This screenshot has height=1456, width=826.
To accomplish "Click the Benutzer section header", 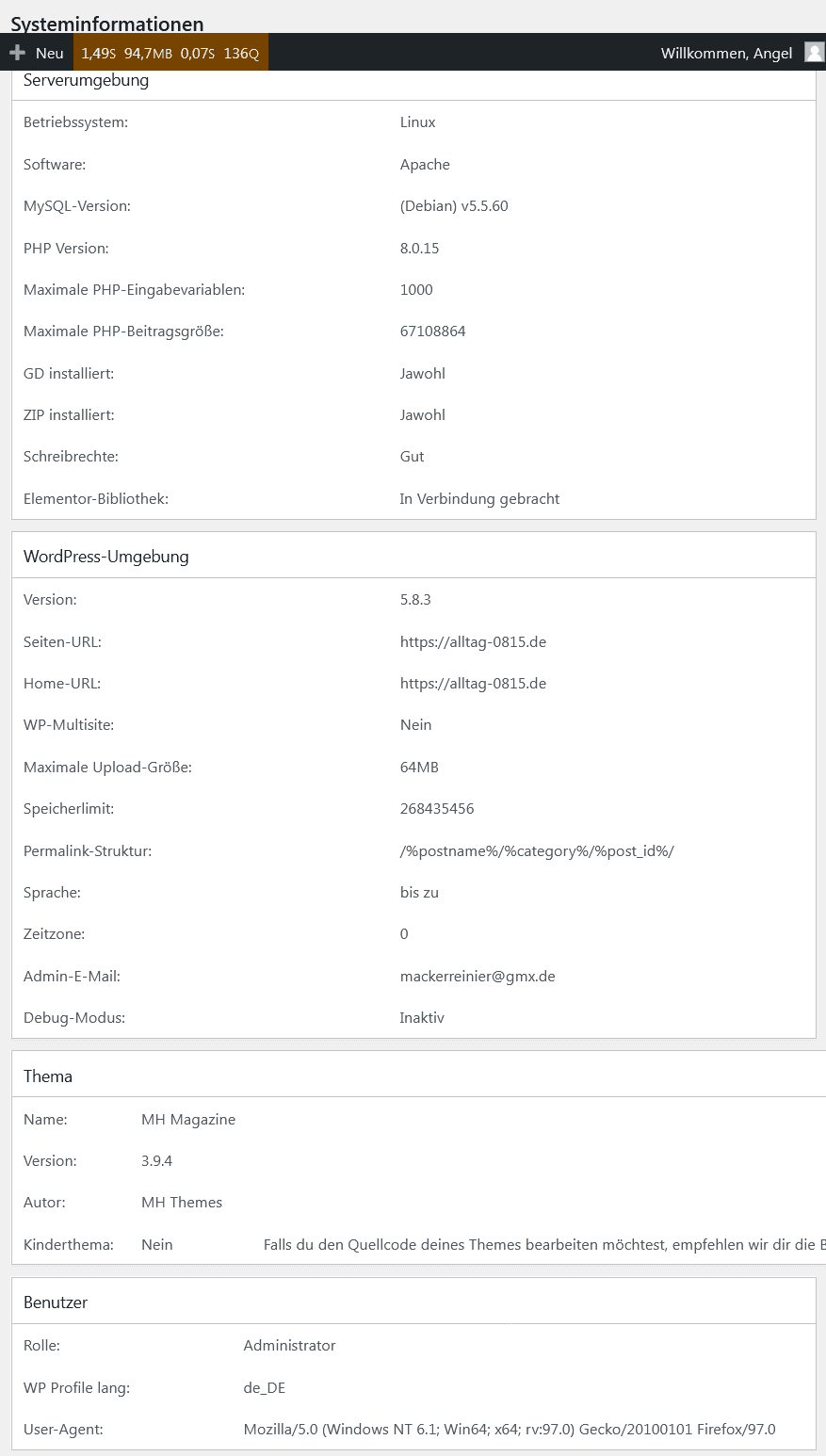I will pos(56,1302).
